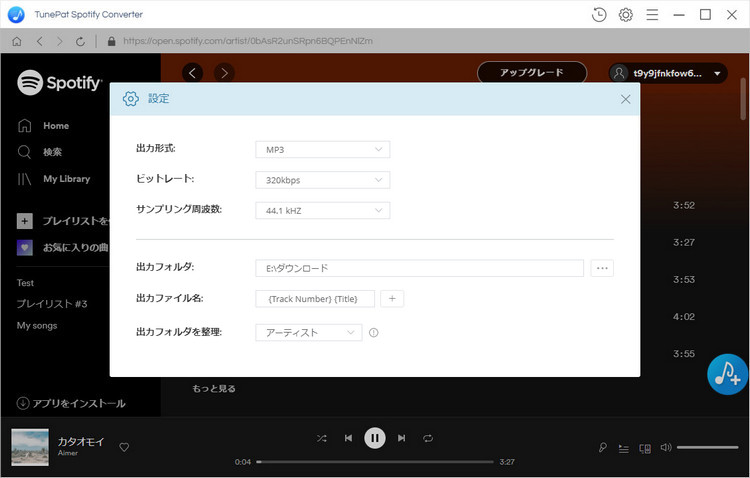
Task: Browse output folder with ellipsis button
Action: [x=602, y=268]
